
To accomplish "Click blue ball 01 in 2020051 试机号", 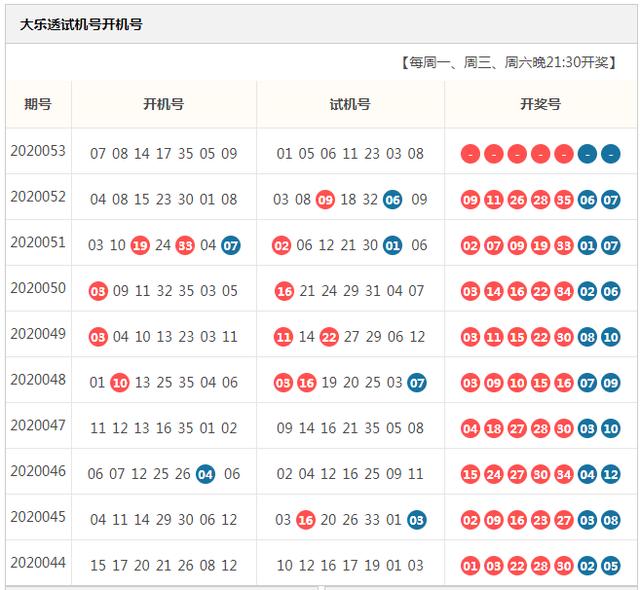I will [393, 246].
